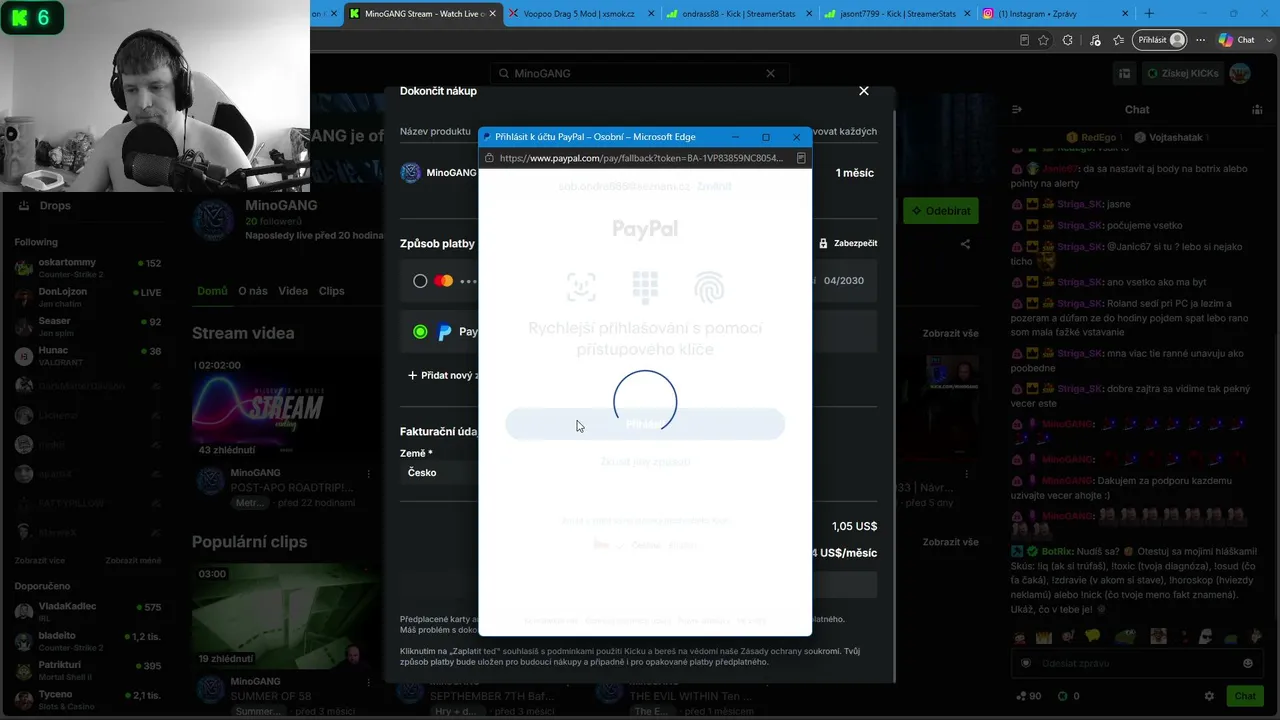Add a new payment method with Přidat nový
Screen dimensions: 1280x720
coord(442,375)
